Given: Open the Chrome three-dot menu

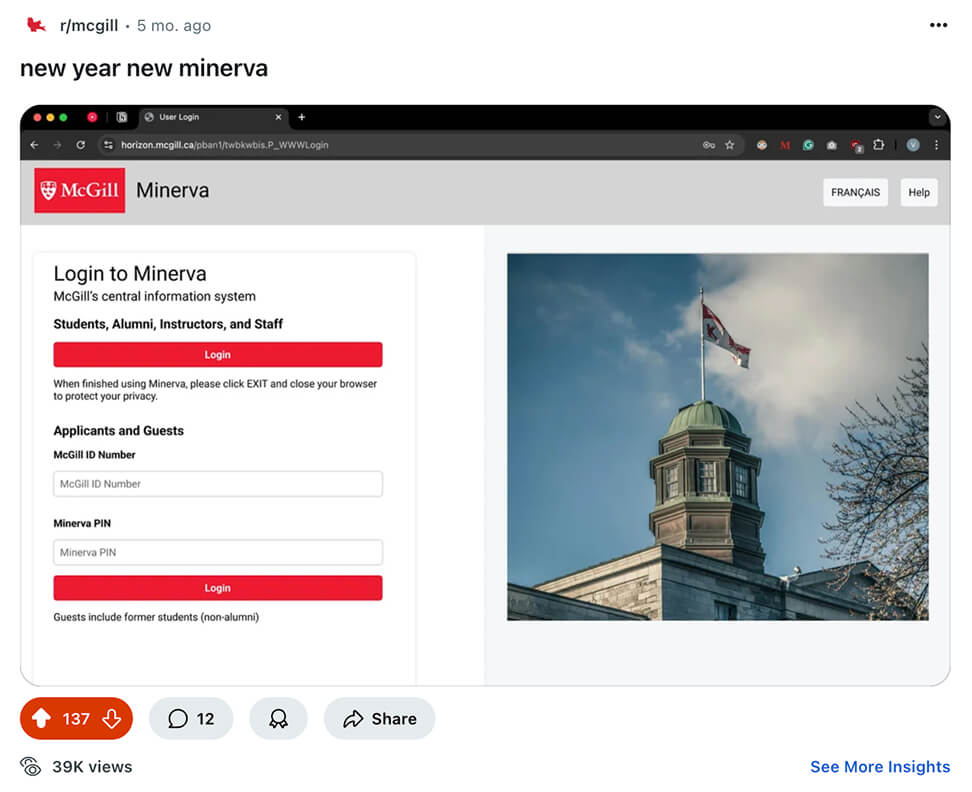Looking at the screenshot, I should [x=936, y=145].
